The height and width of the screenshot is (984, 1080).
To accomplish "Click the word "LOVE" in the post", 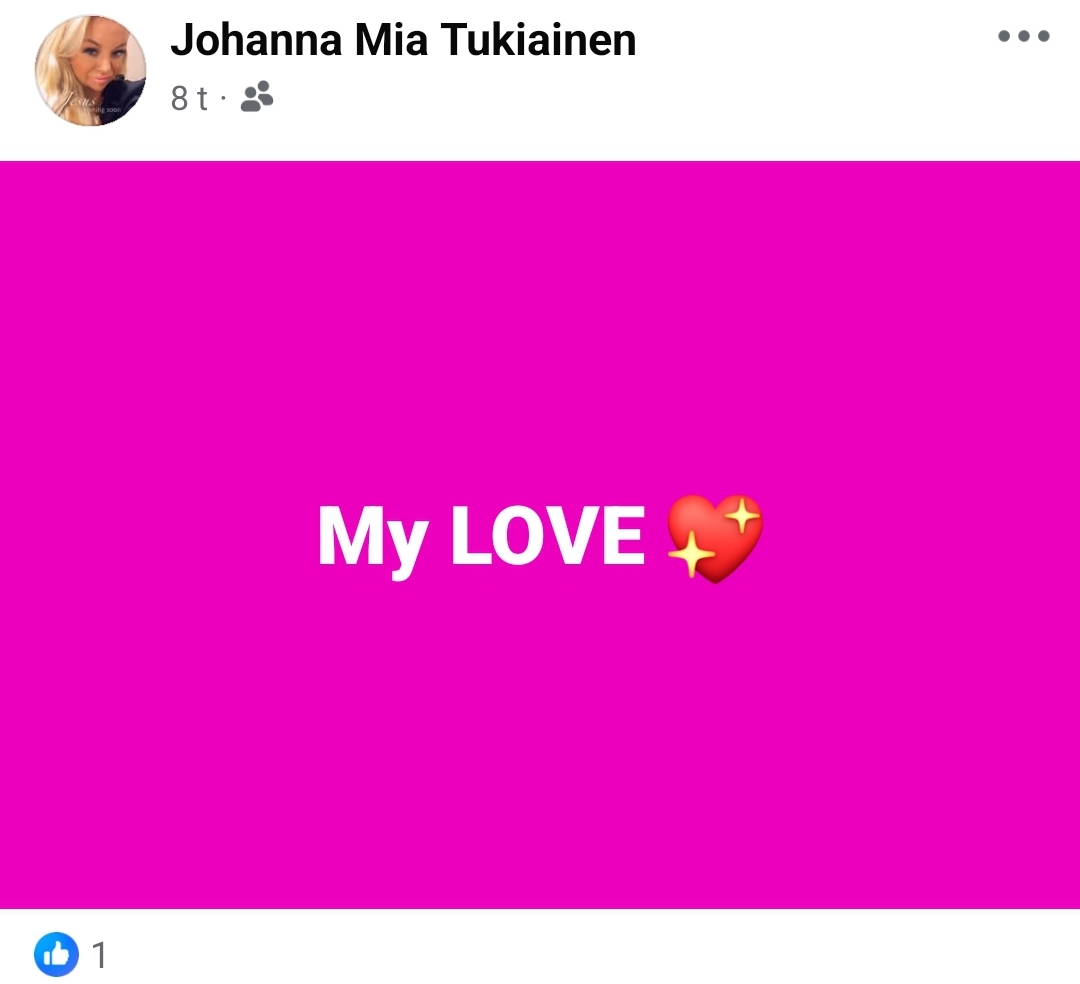I will pos(548,534).
